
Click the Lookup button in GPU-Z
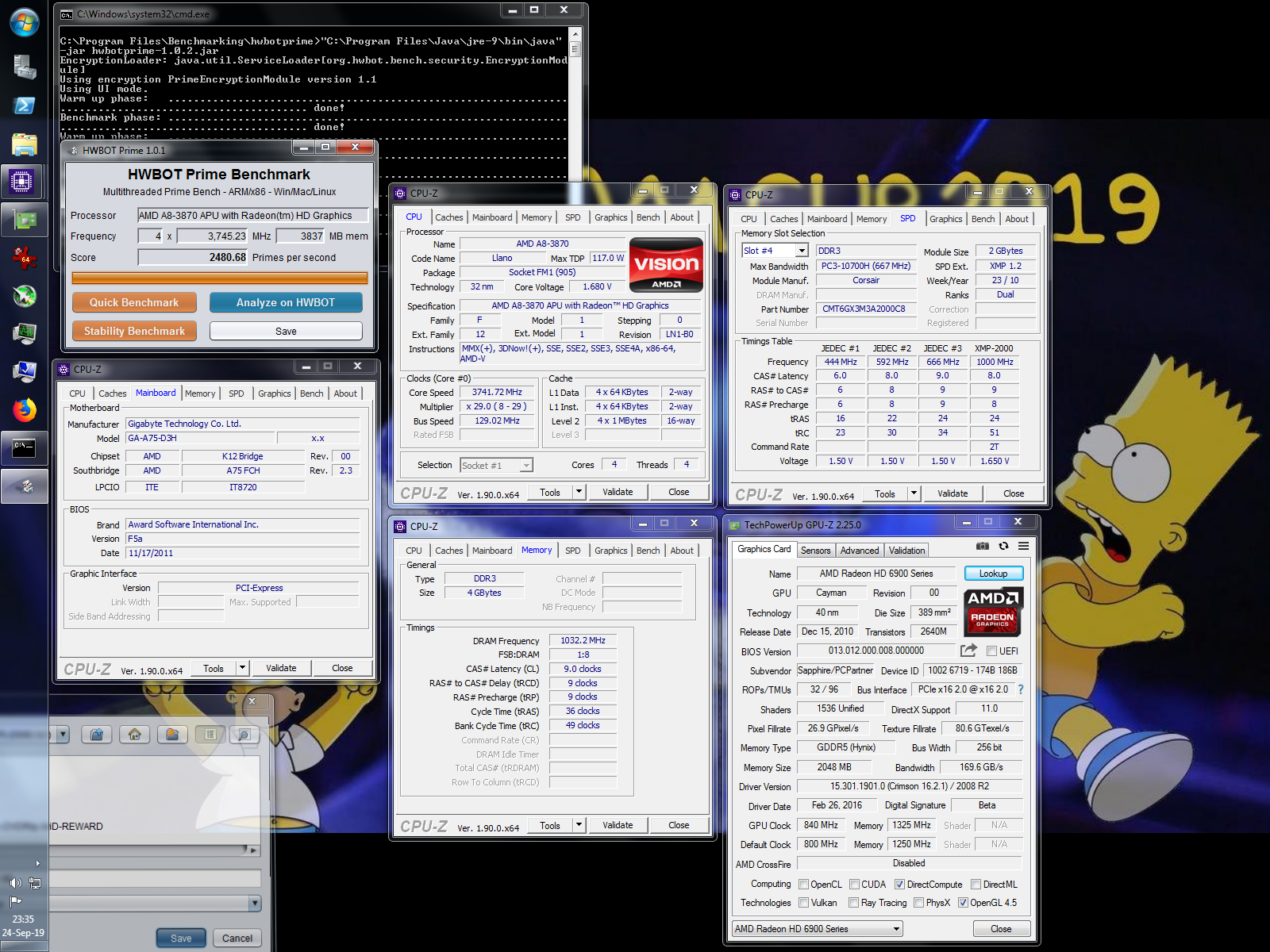[993, 574]
